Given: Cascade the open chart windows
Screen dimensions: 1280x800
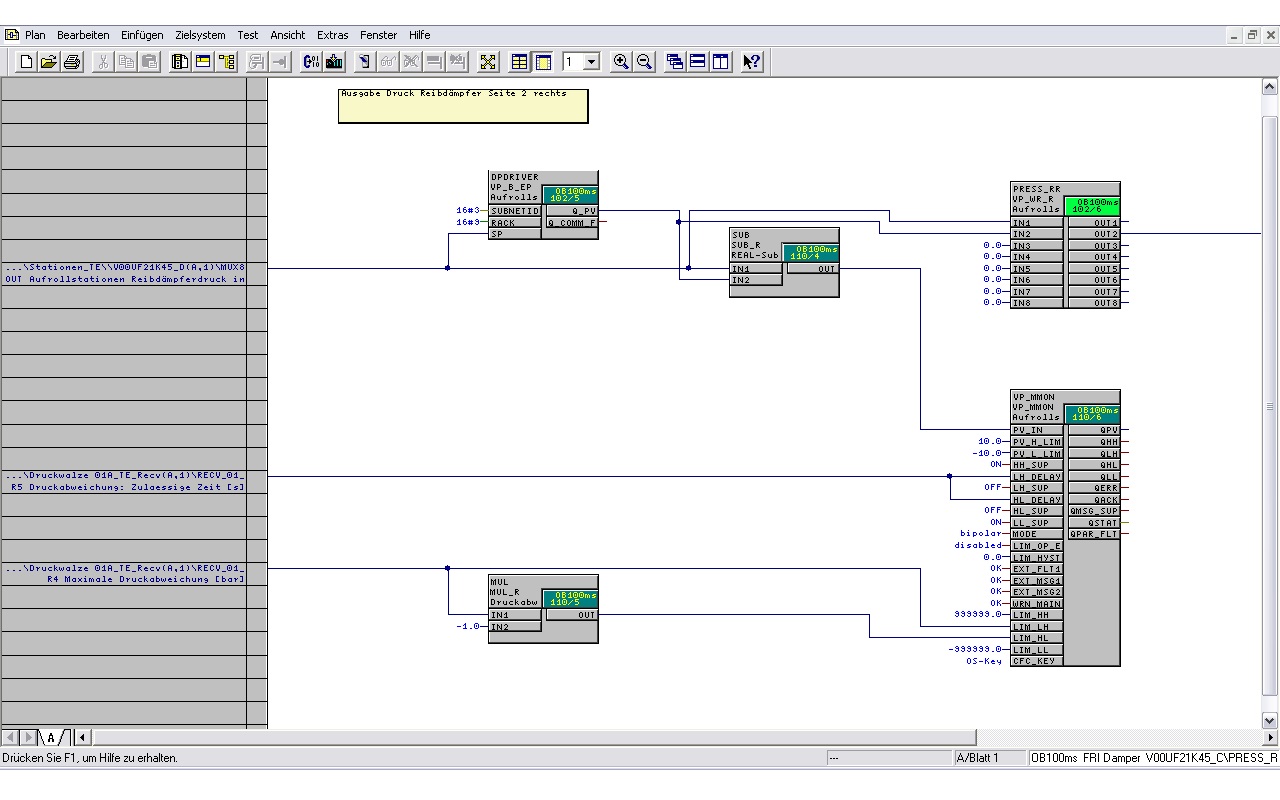Looking at the screenshot, I should tap(676, 61).
